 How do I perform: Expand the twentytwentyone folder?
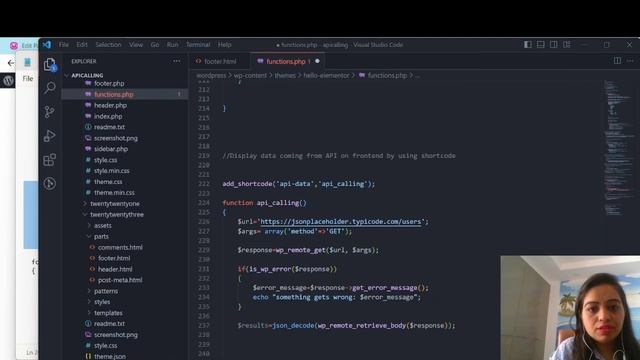(115, 203)
